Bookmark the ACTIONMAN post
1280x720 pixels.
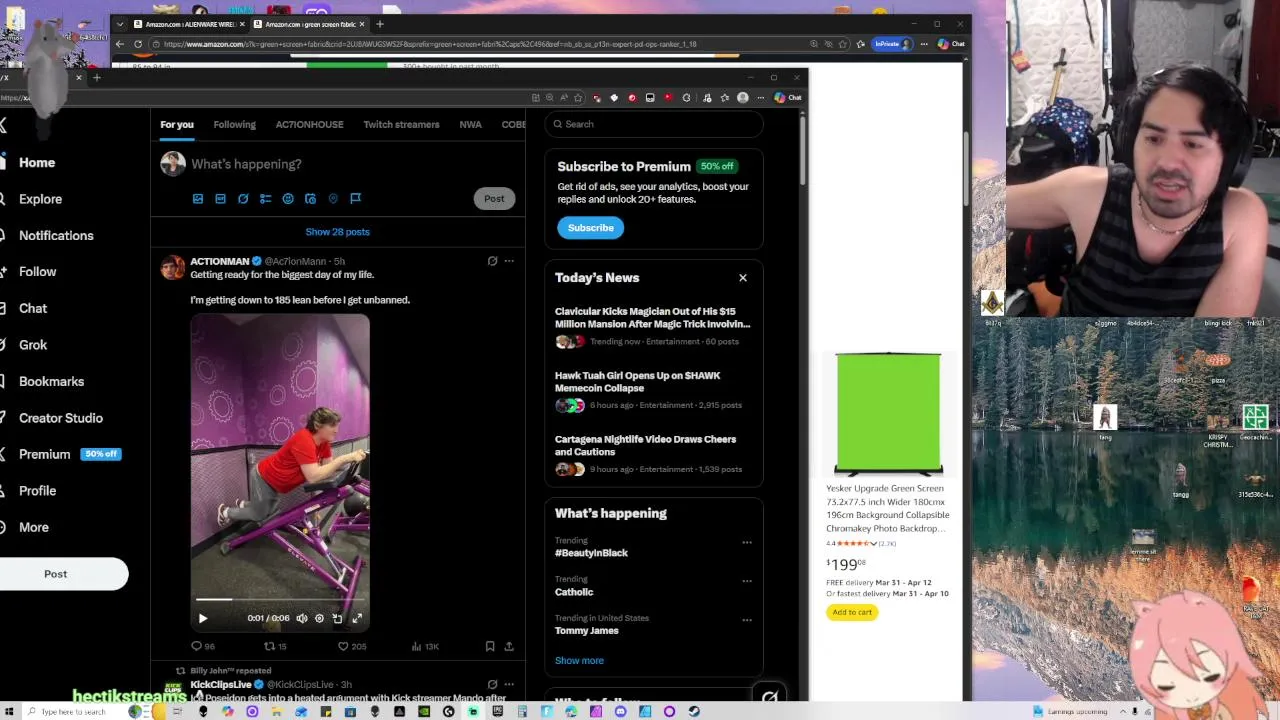(490, 646)
